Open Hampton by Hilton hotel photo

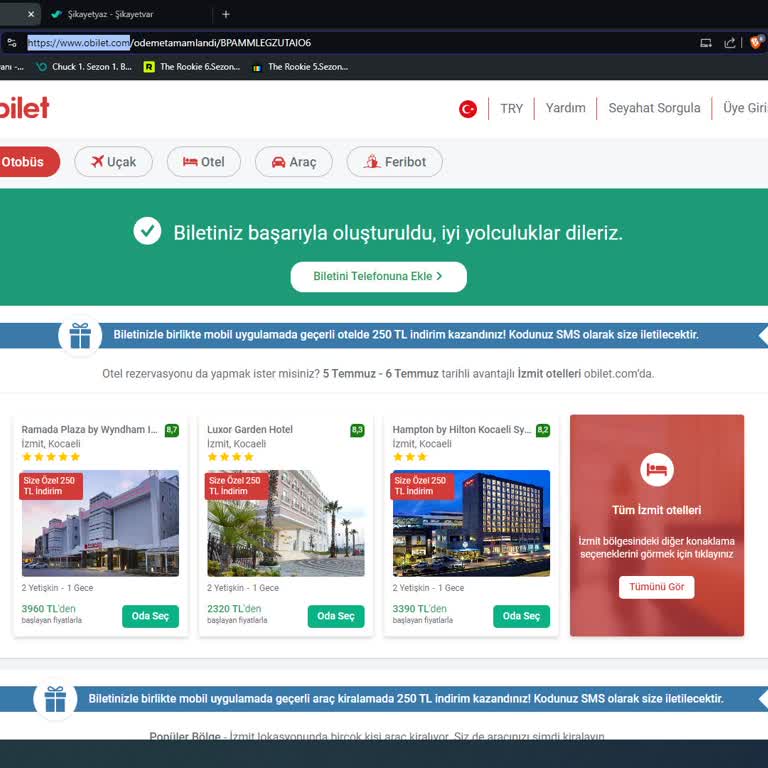tap(471, 523)
